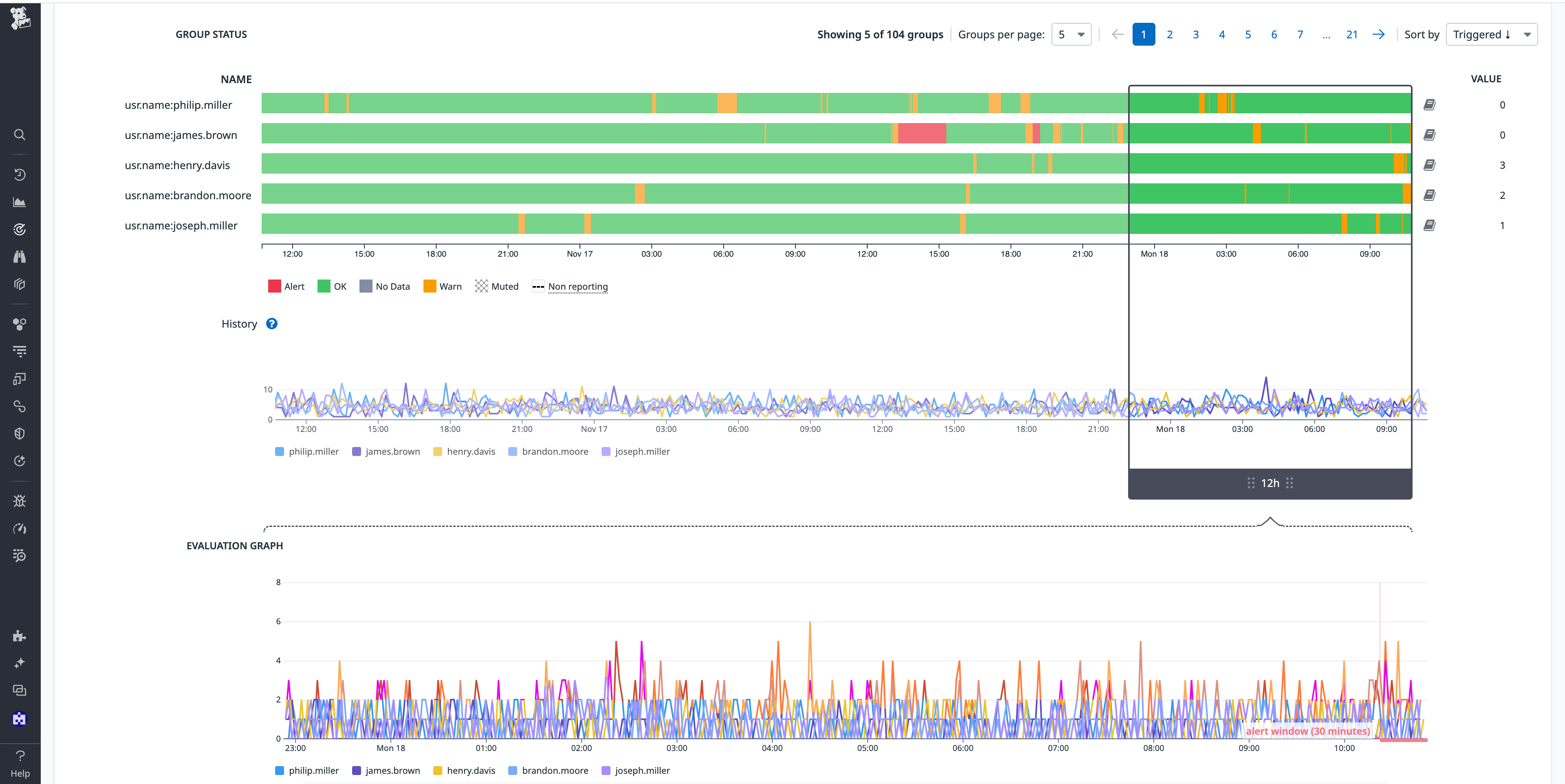Click the 12h time window selector

click(x=1269, y=483)
